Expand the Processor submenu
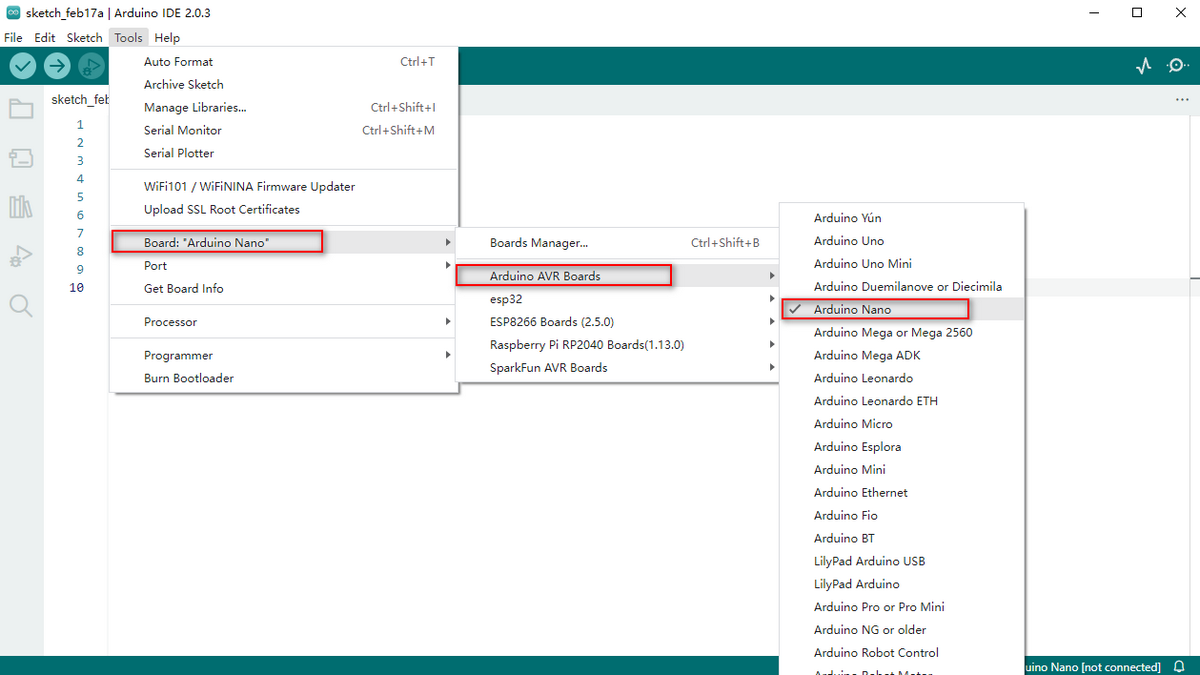 click(x=284, y=322)
